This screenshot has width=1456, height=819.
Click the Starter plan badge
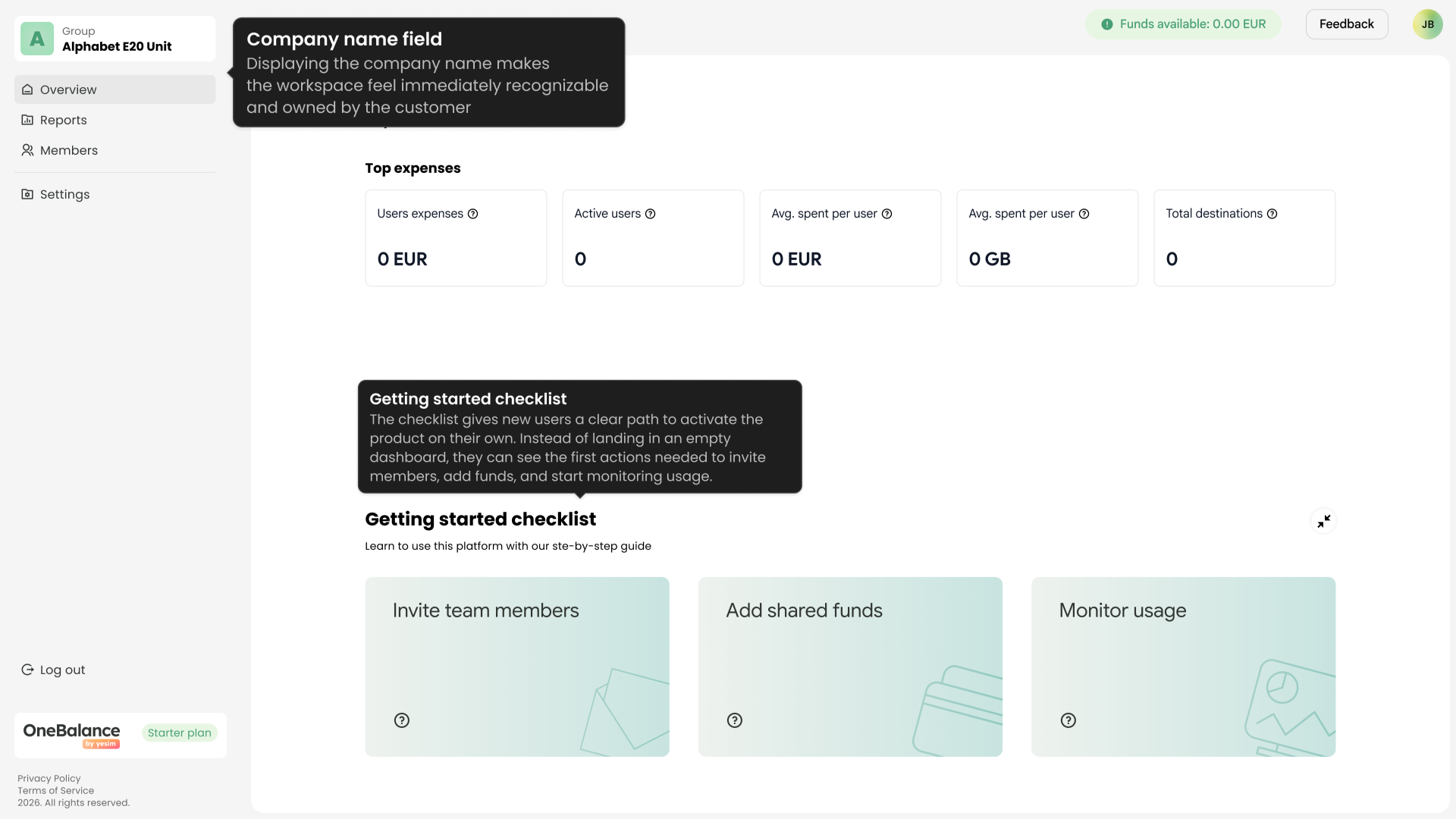pos(179,733)
